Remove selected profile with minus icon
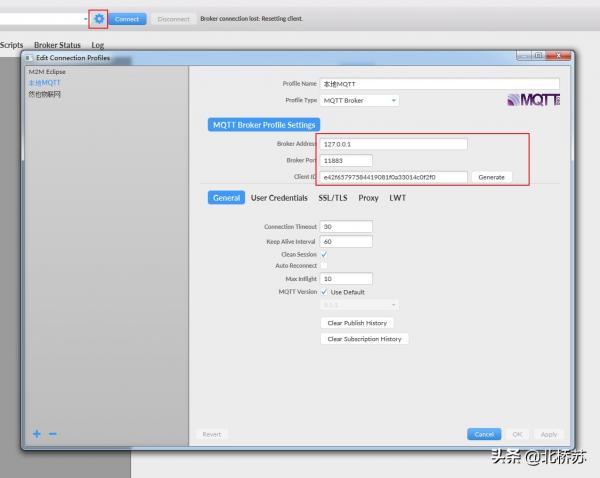 [53, 434]
